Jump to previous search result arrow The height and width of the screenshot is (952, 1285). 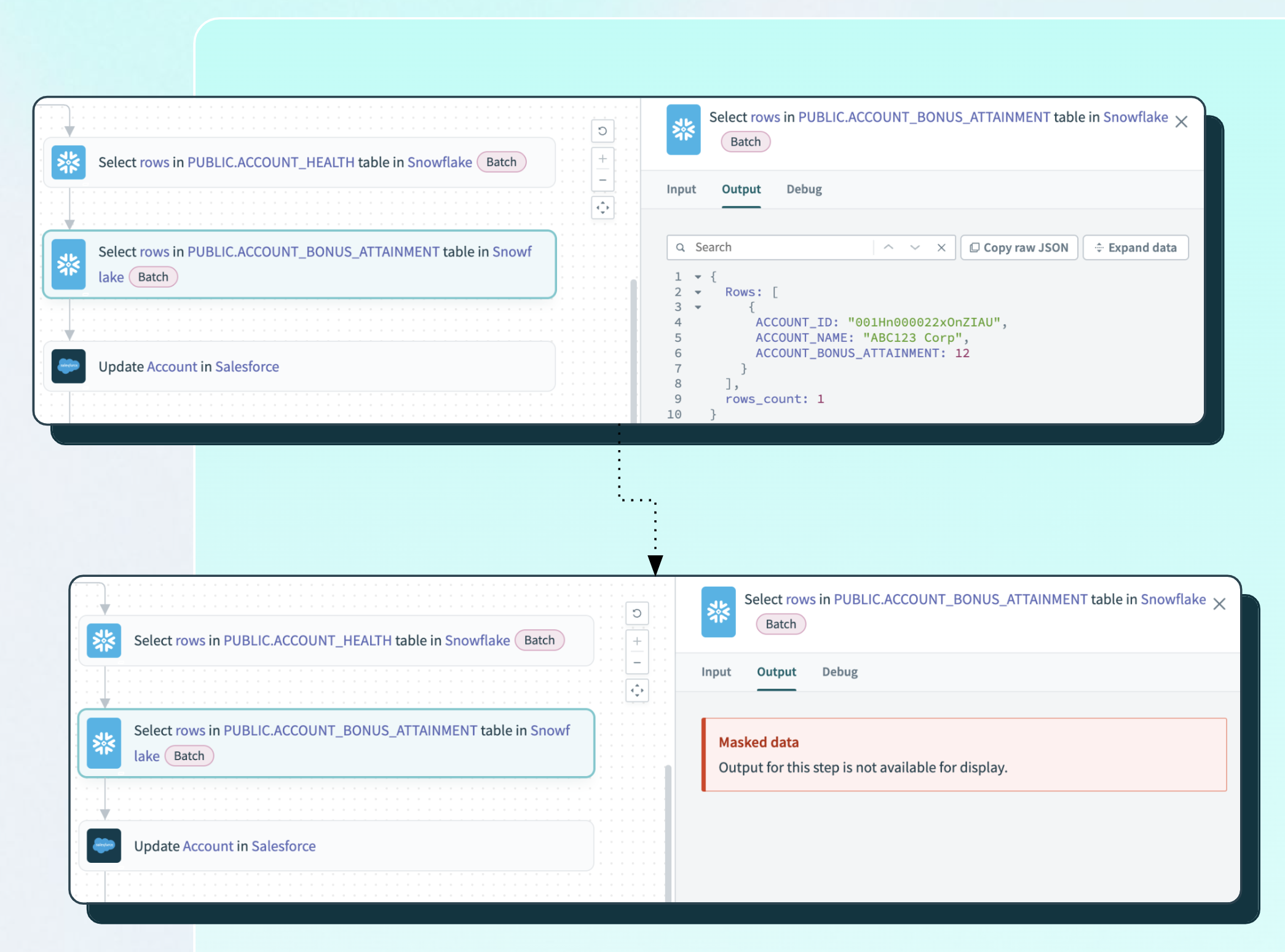pos(888,247)
